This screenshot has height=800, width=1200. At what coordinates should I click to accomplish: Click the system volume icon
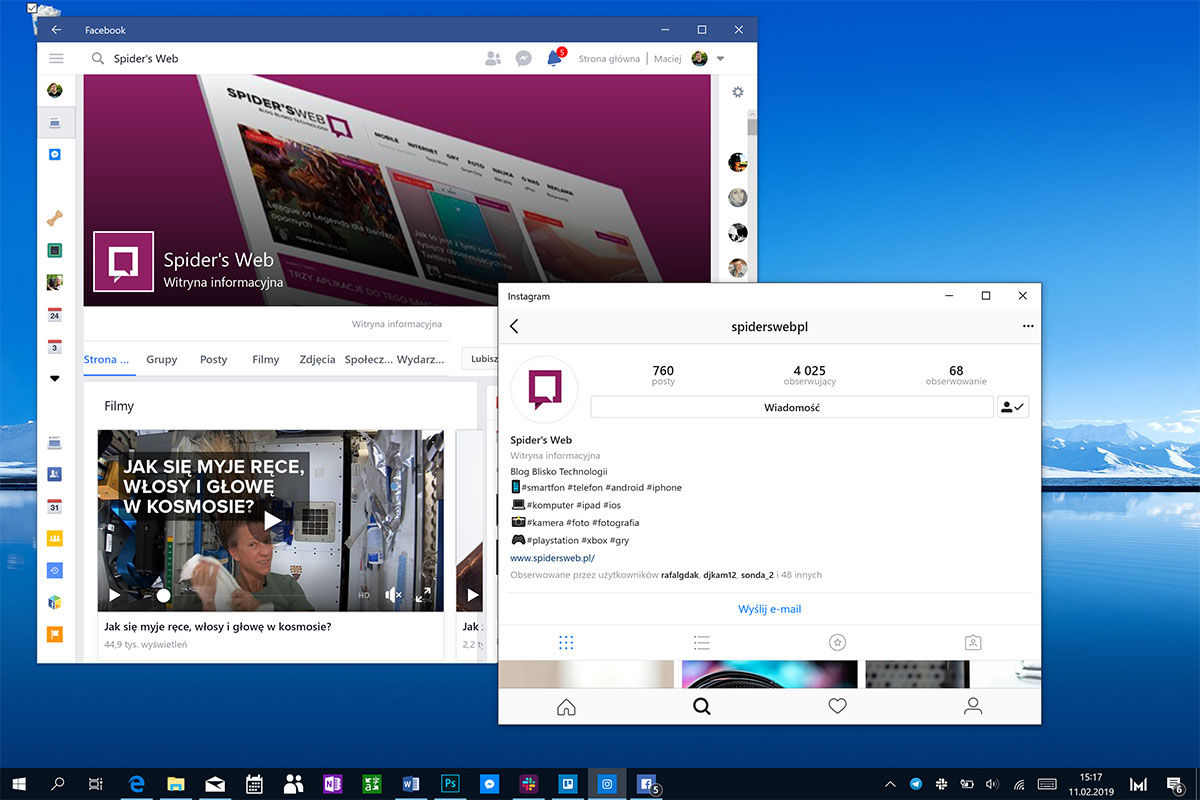991,785
